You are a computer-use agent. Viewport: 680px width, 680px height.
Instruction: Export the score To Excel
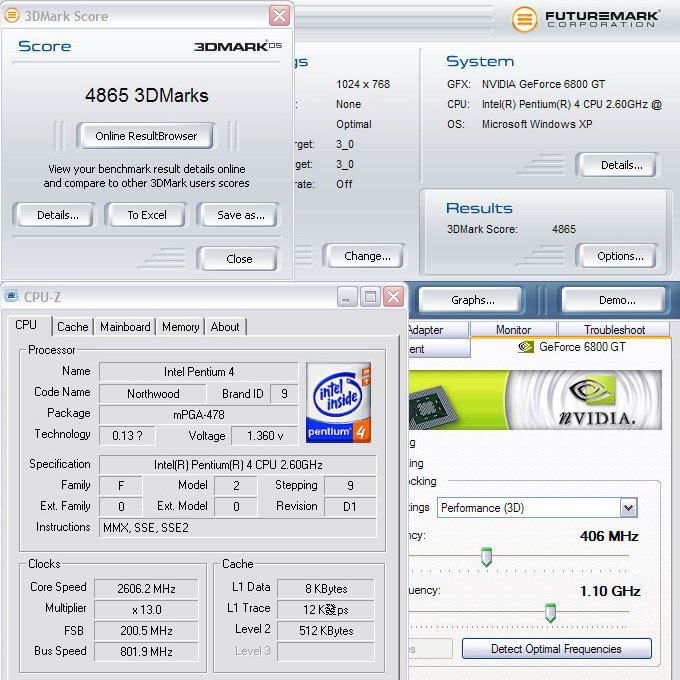point(147,215)
